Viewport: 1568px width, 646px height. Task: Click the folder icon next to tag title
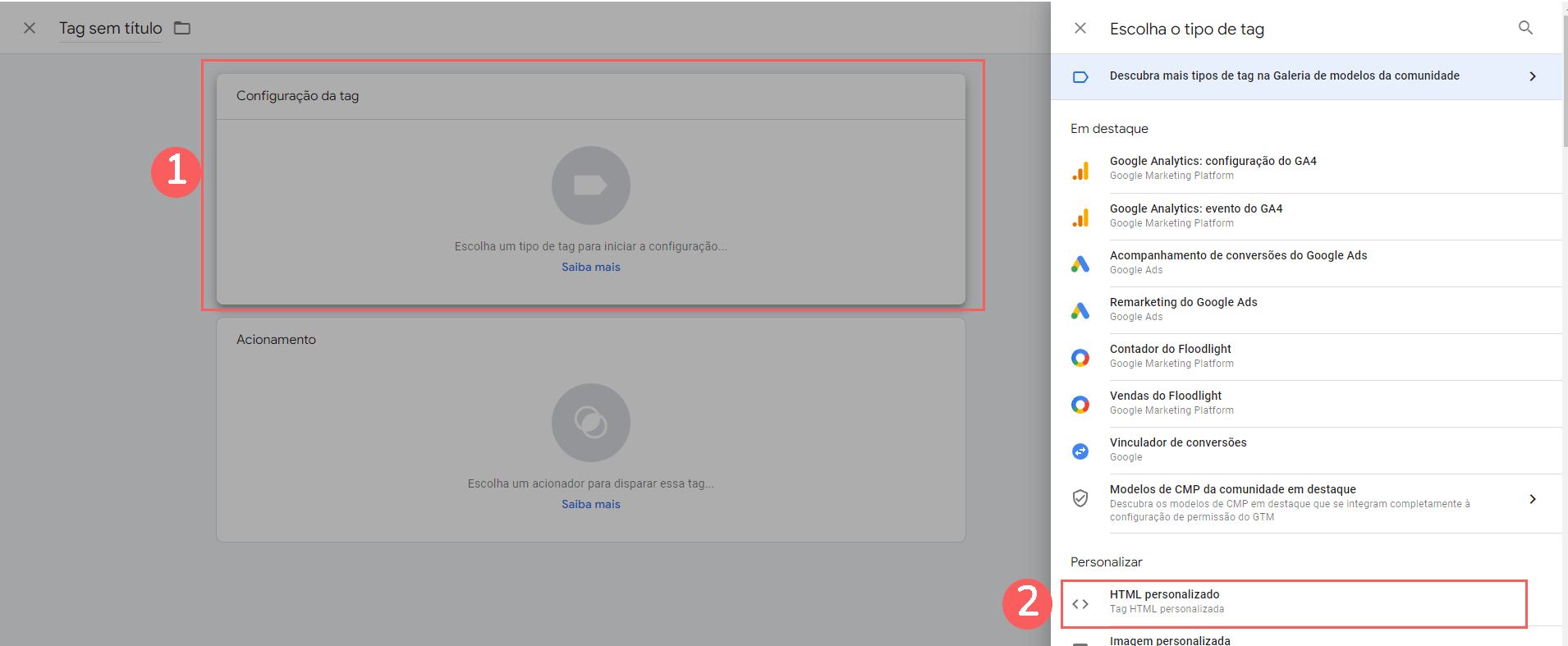[182, 29]
